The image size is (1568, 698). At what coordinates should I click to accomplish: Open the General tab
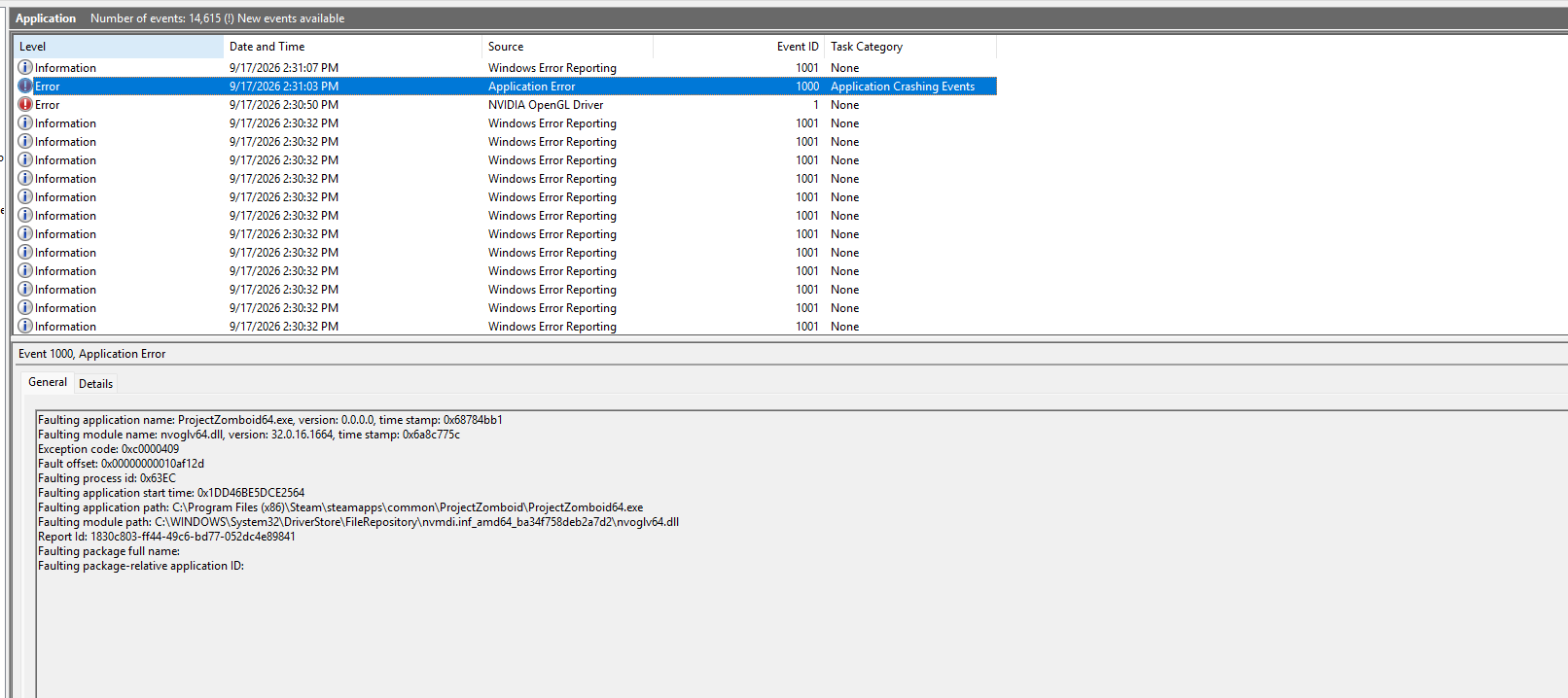pos(48,382)
